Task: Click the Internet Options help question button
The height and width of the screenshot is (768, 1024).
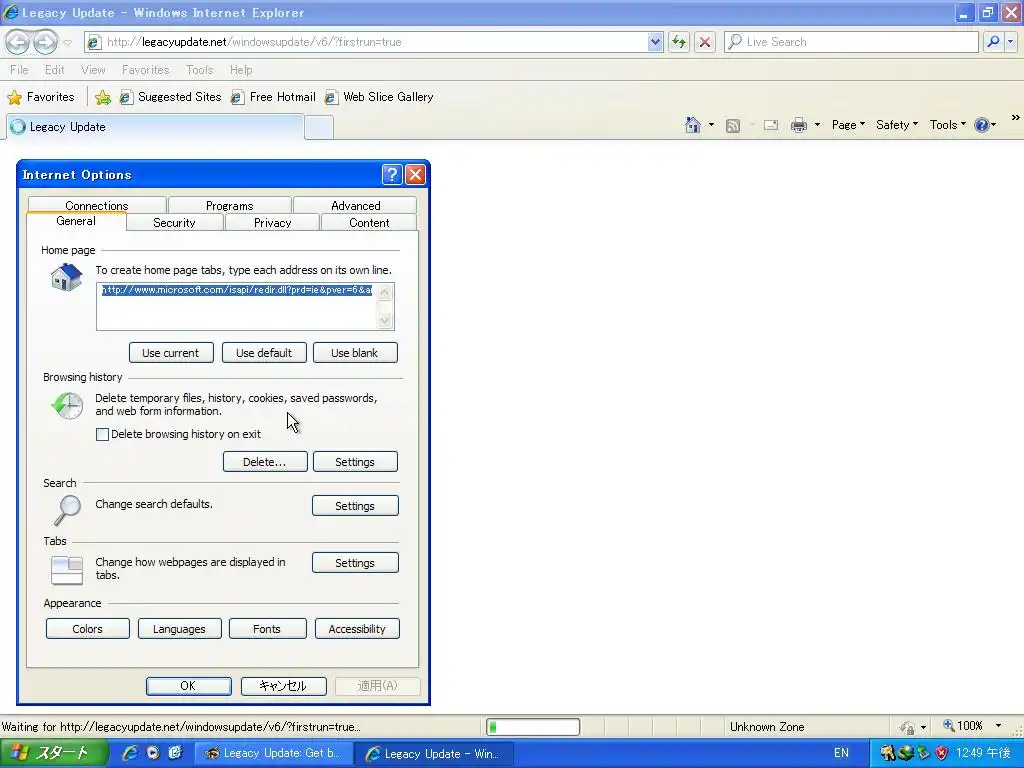Action: (x=392, y=174)
